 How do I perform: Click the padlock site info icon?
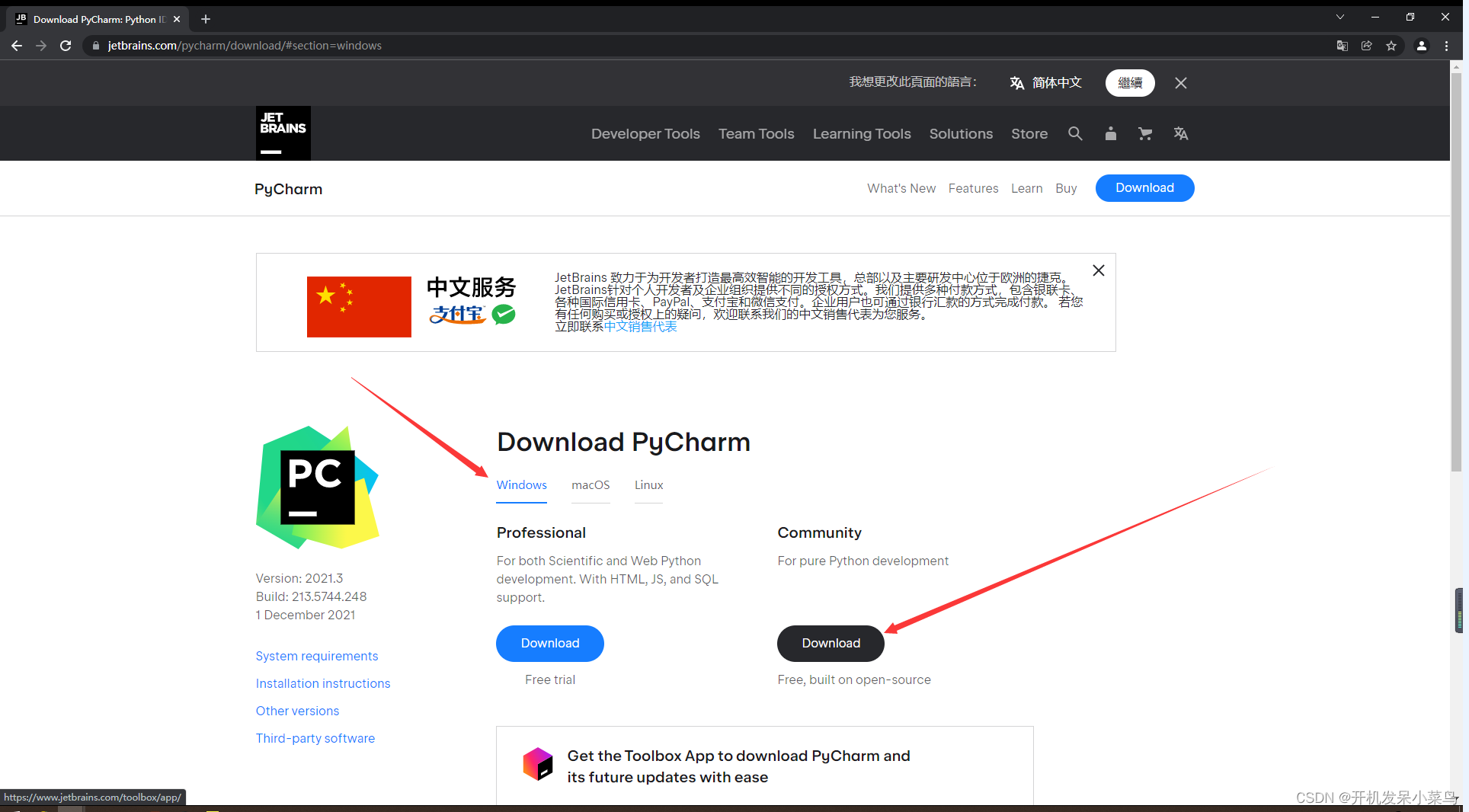point(95,46)
